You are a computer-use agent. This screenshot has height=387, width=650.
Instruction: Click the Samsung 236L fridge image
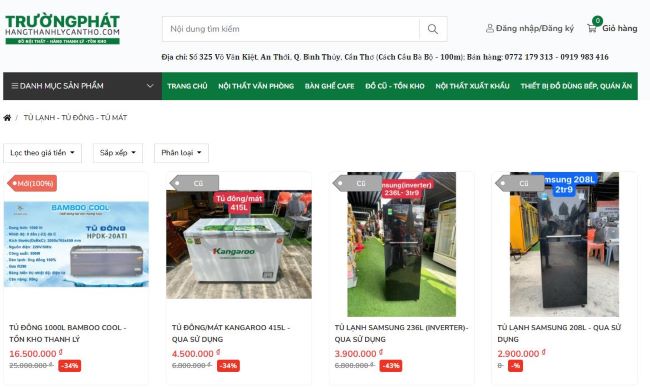tap(401, 244)
